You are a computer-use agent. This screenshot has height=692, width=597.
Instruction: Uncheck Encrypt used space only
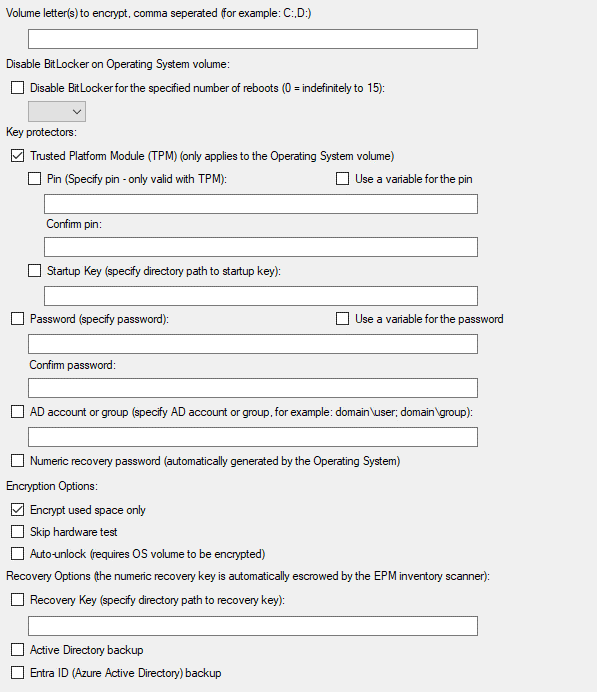pos(17,509)
